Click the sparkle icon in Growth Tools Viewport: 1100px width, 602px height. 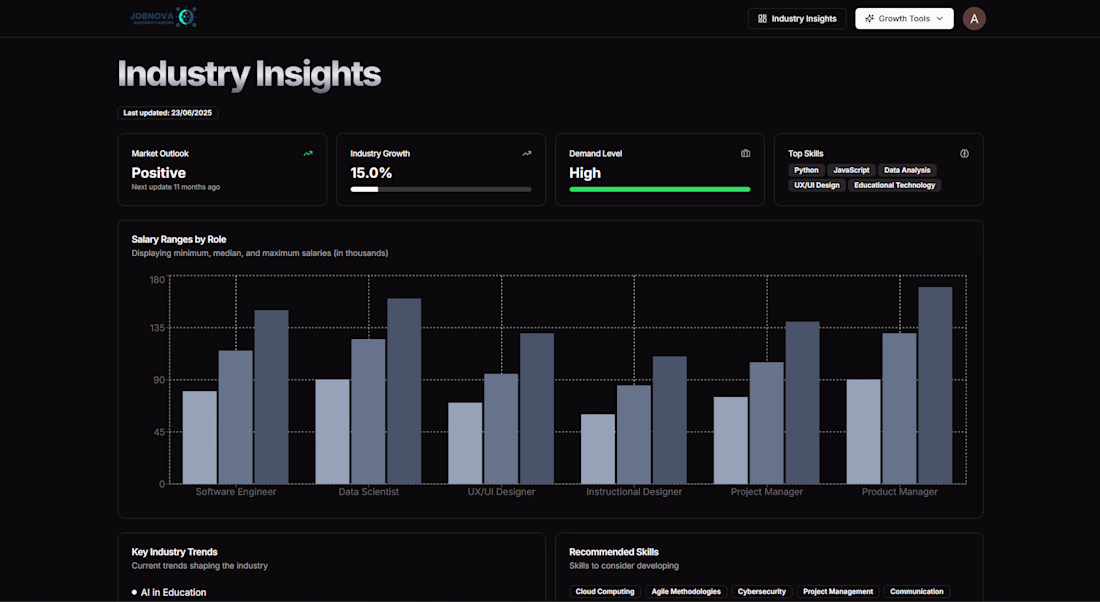pos(869,19)
